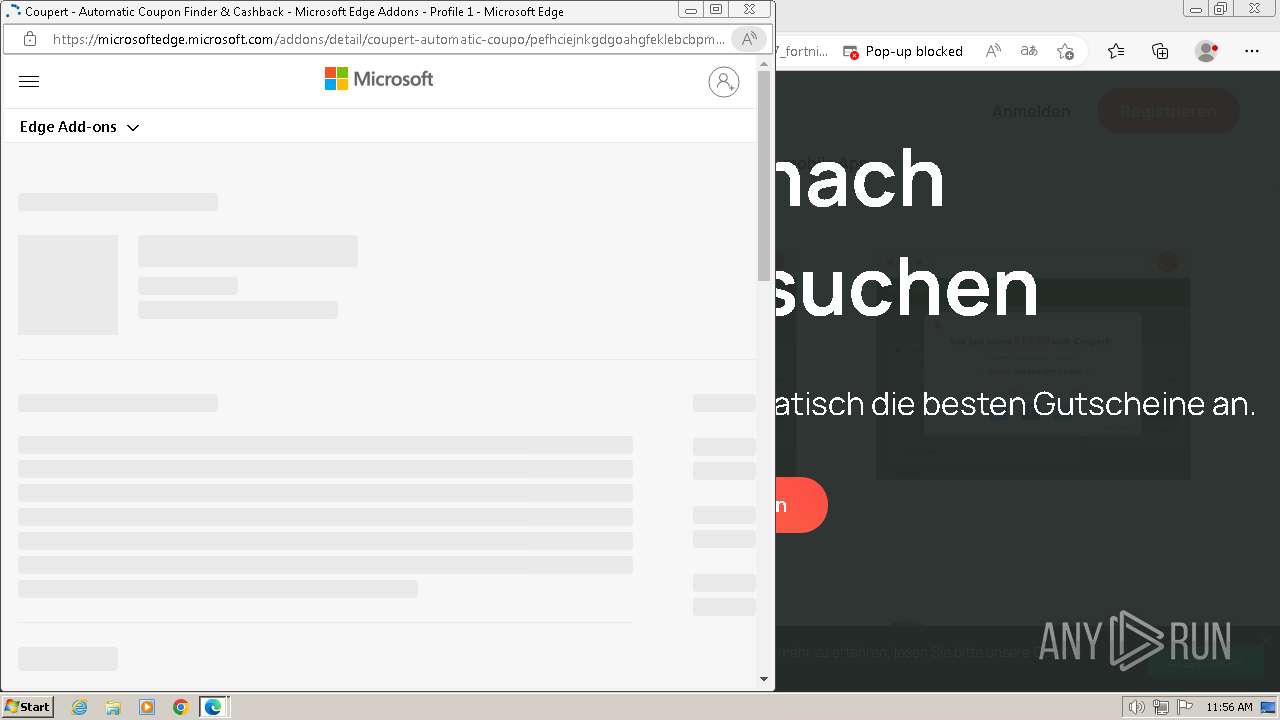Switch to Edge in taskbar

click(214, 707)
